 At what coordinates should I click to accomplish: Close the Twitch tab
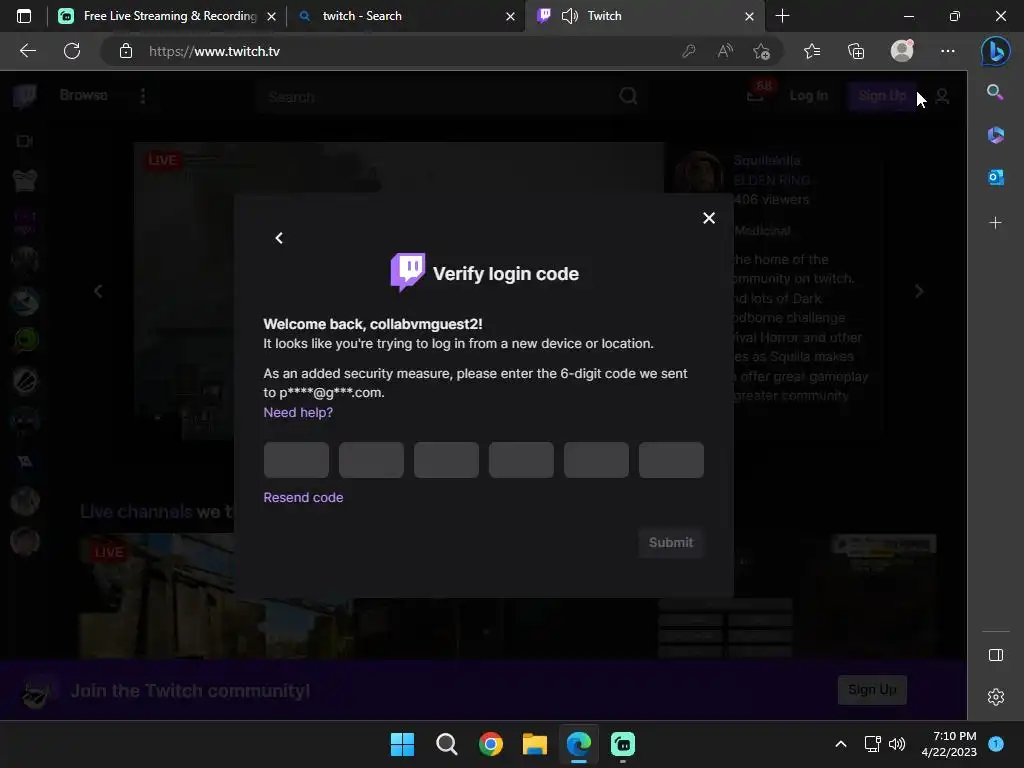(x=749, y=16)
